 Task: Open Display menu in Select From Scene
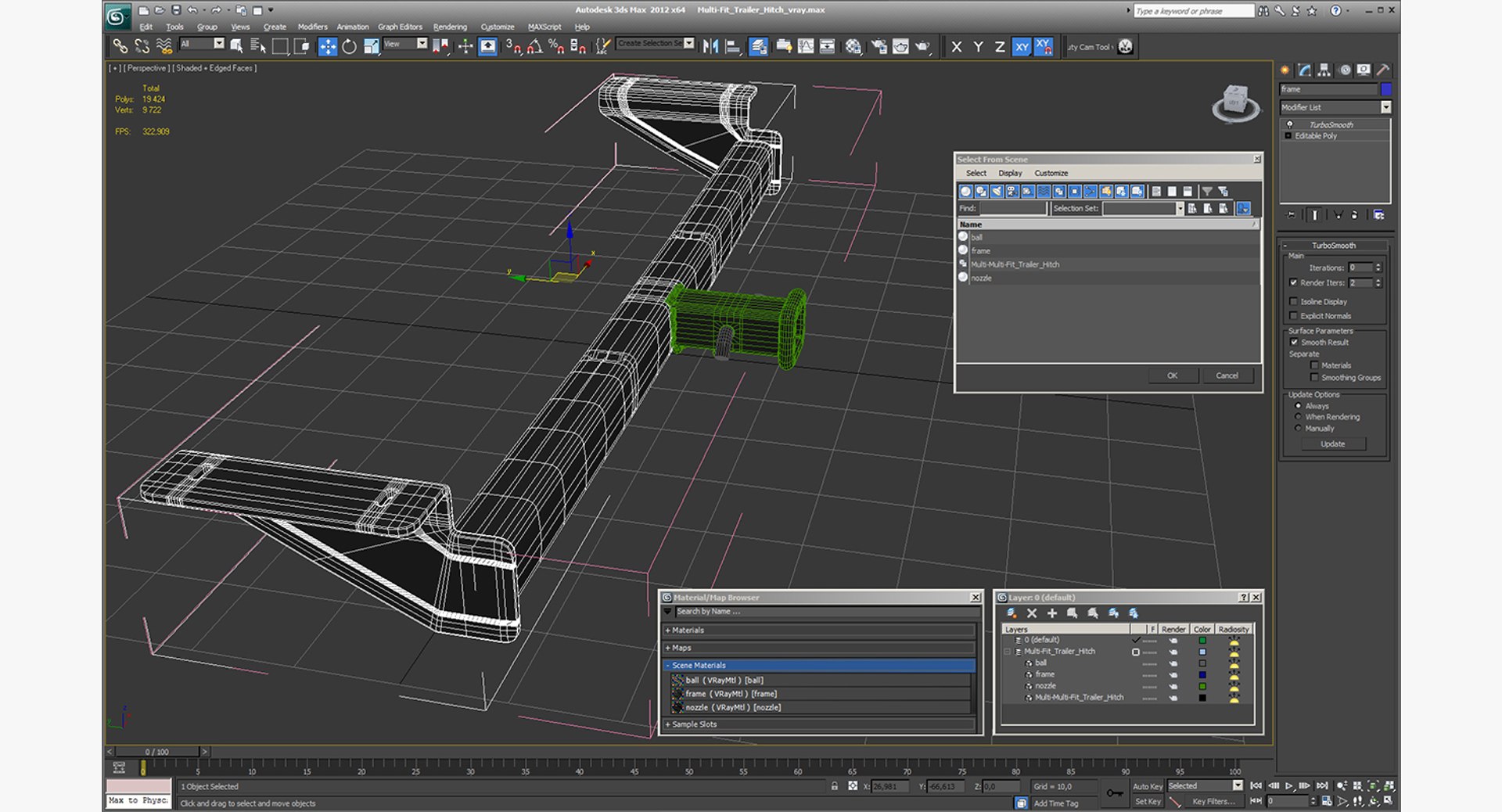pyautogui.click(x=1010, y=173)
